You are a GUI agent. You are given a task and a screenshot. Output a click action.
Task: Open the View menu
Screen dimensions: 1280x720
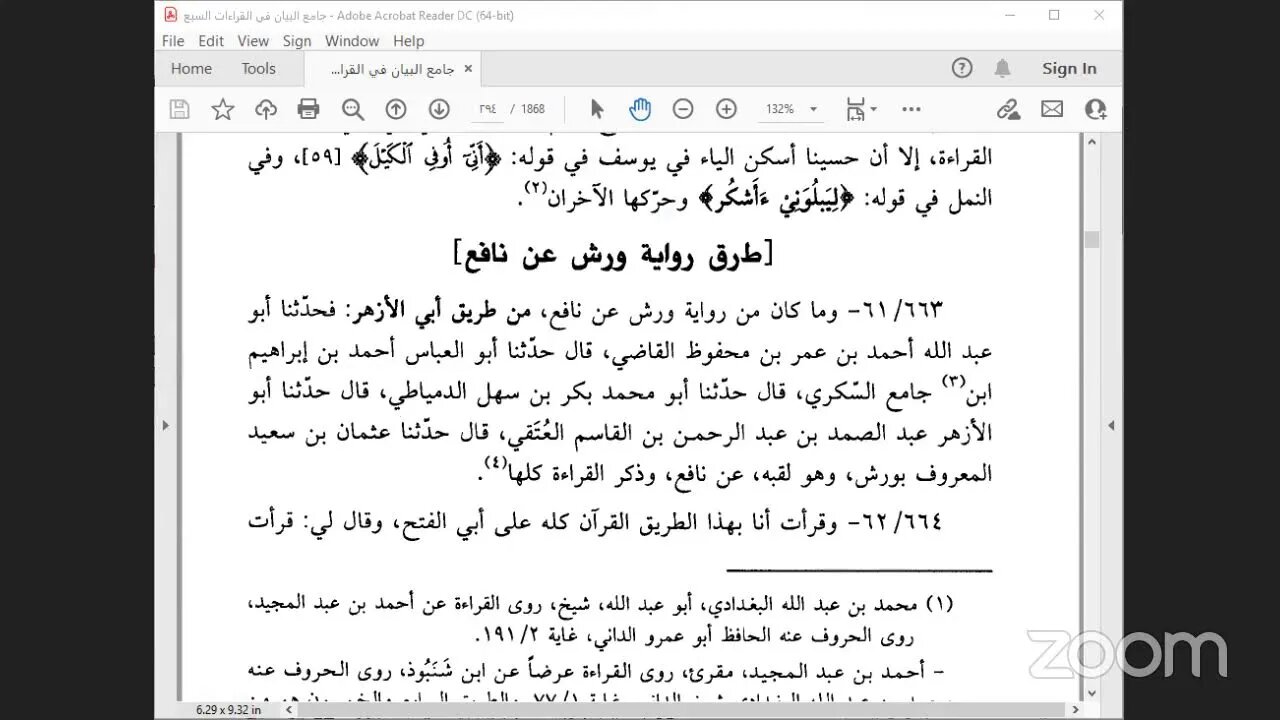pos(253,41)
